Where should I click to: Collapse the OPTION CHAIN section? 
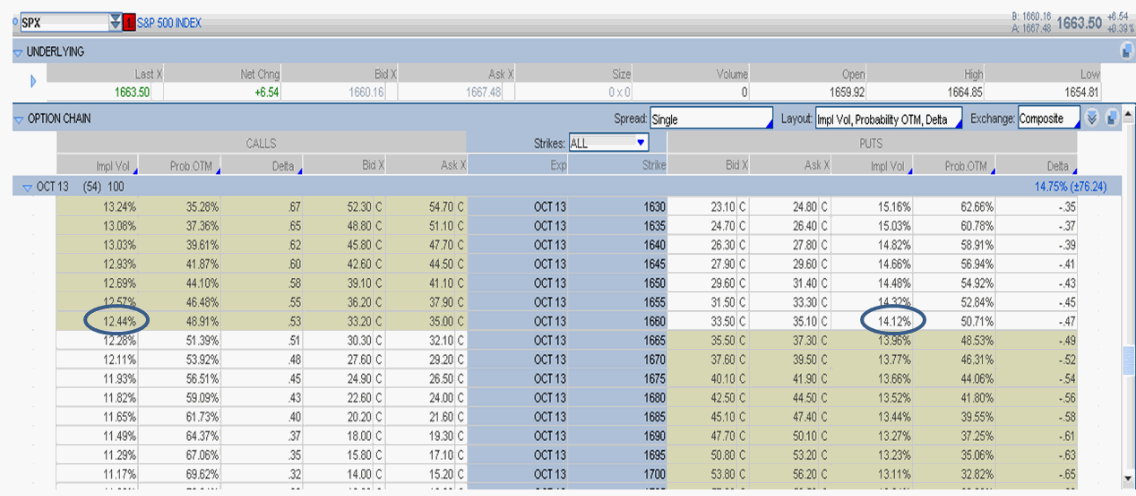point(18,119)
